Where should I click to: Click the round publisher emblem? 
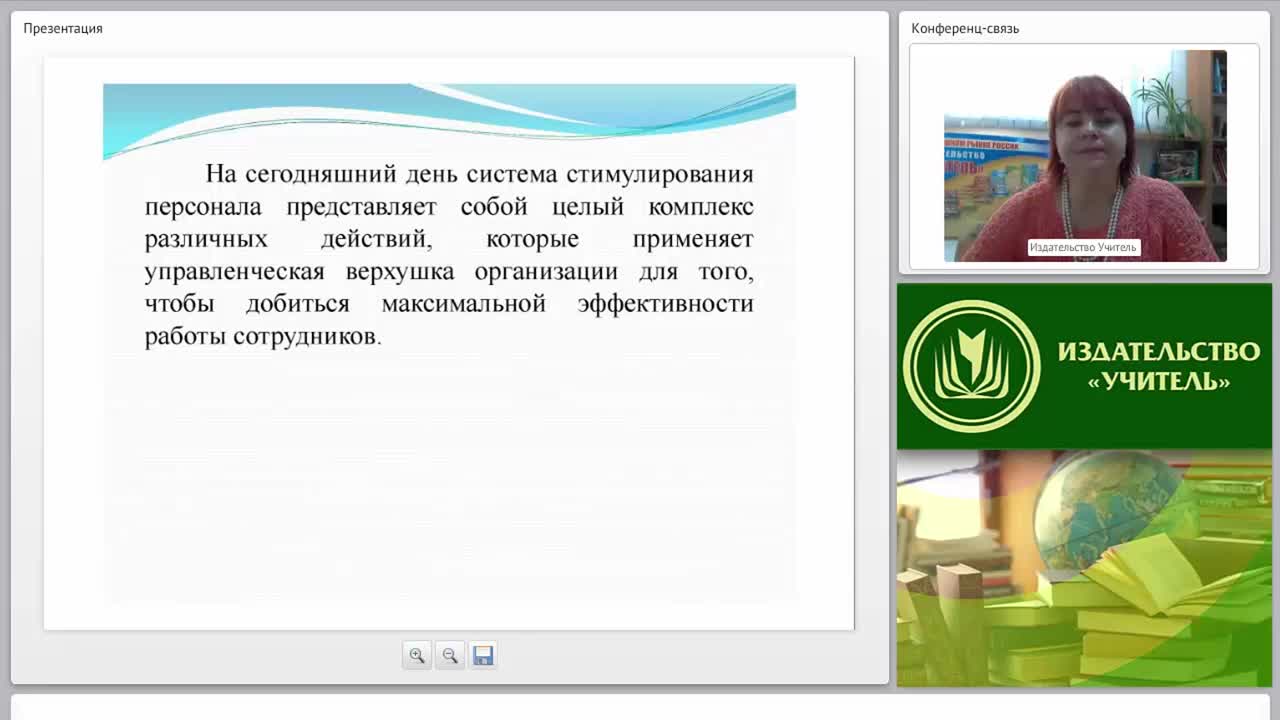pos(971,366)
